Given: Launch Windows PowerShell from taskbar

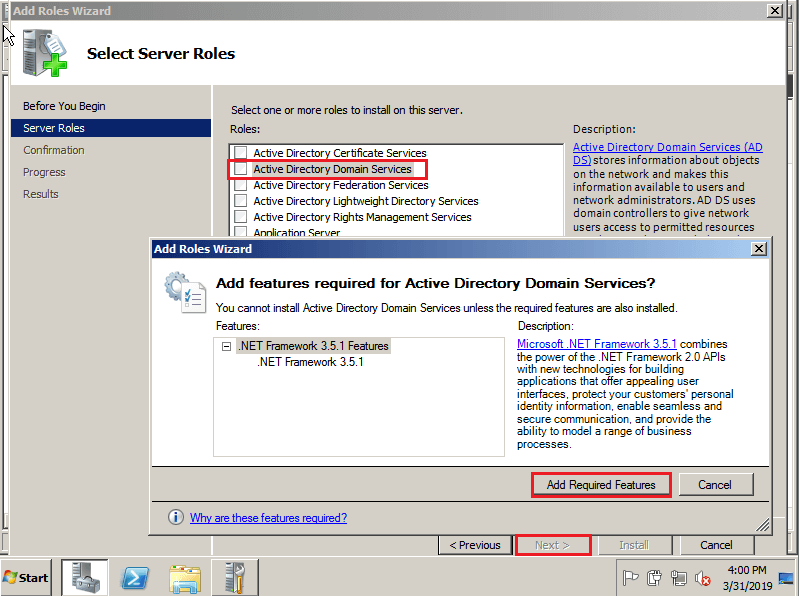Looking at the screenshot, I should pyautogui.click(x=135, y=578).
